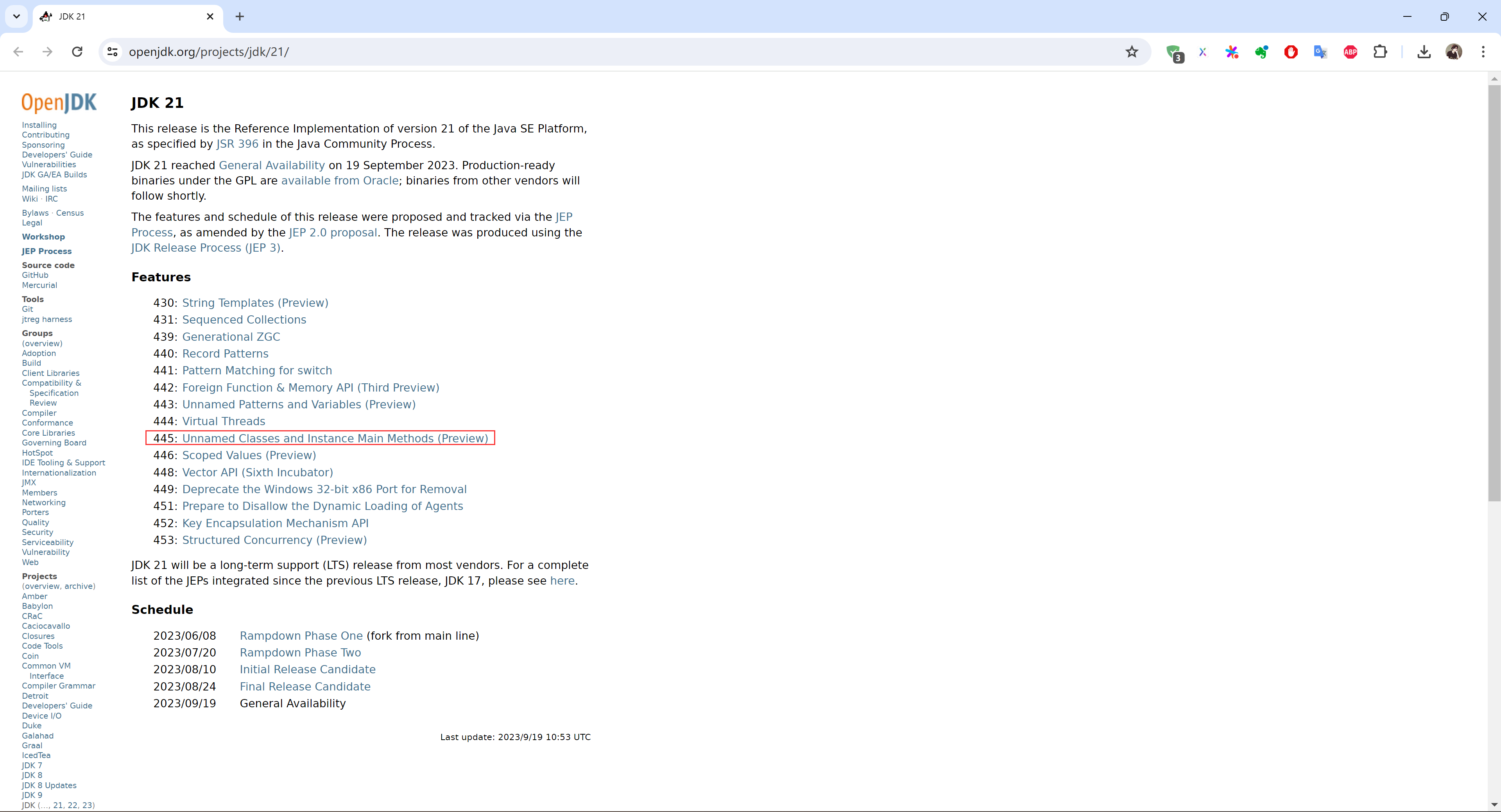This screenshot has width=1501, height=812.
Task: Open the Rampdown Phase One link
Action: tap(301, 635)
